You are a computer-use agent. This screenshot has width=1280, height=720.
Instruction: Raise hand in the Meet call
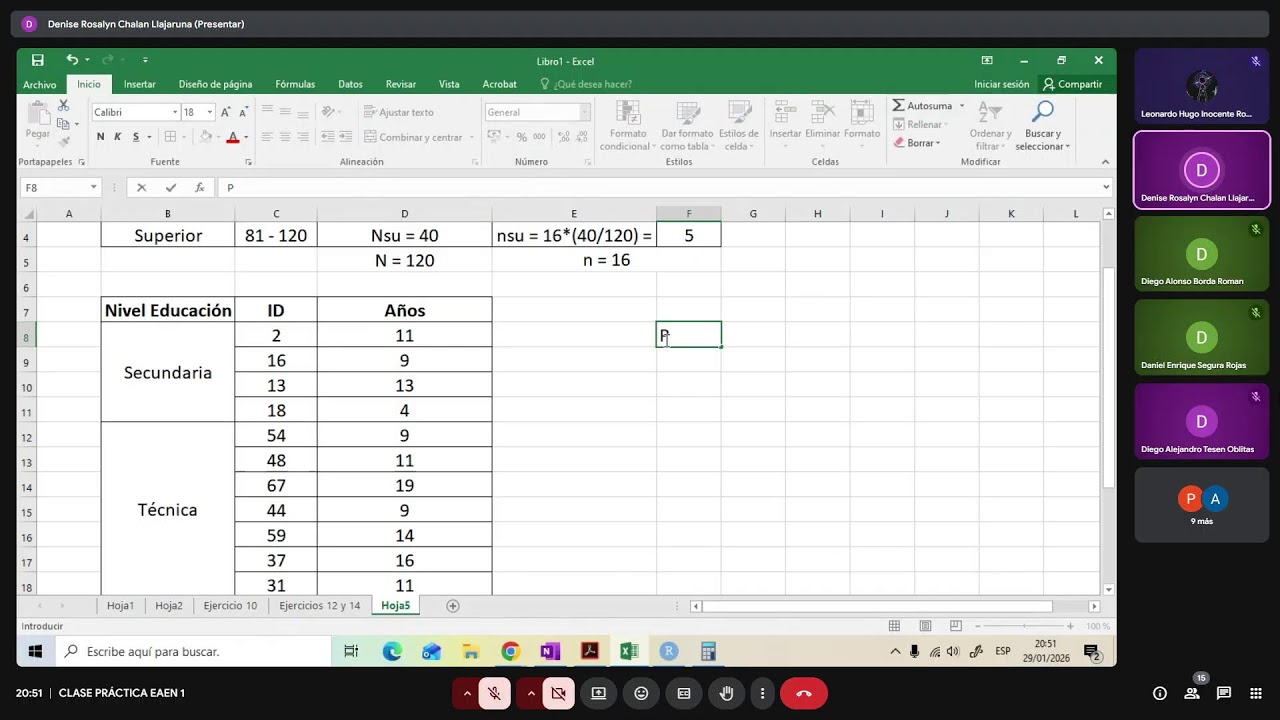727,693
